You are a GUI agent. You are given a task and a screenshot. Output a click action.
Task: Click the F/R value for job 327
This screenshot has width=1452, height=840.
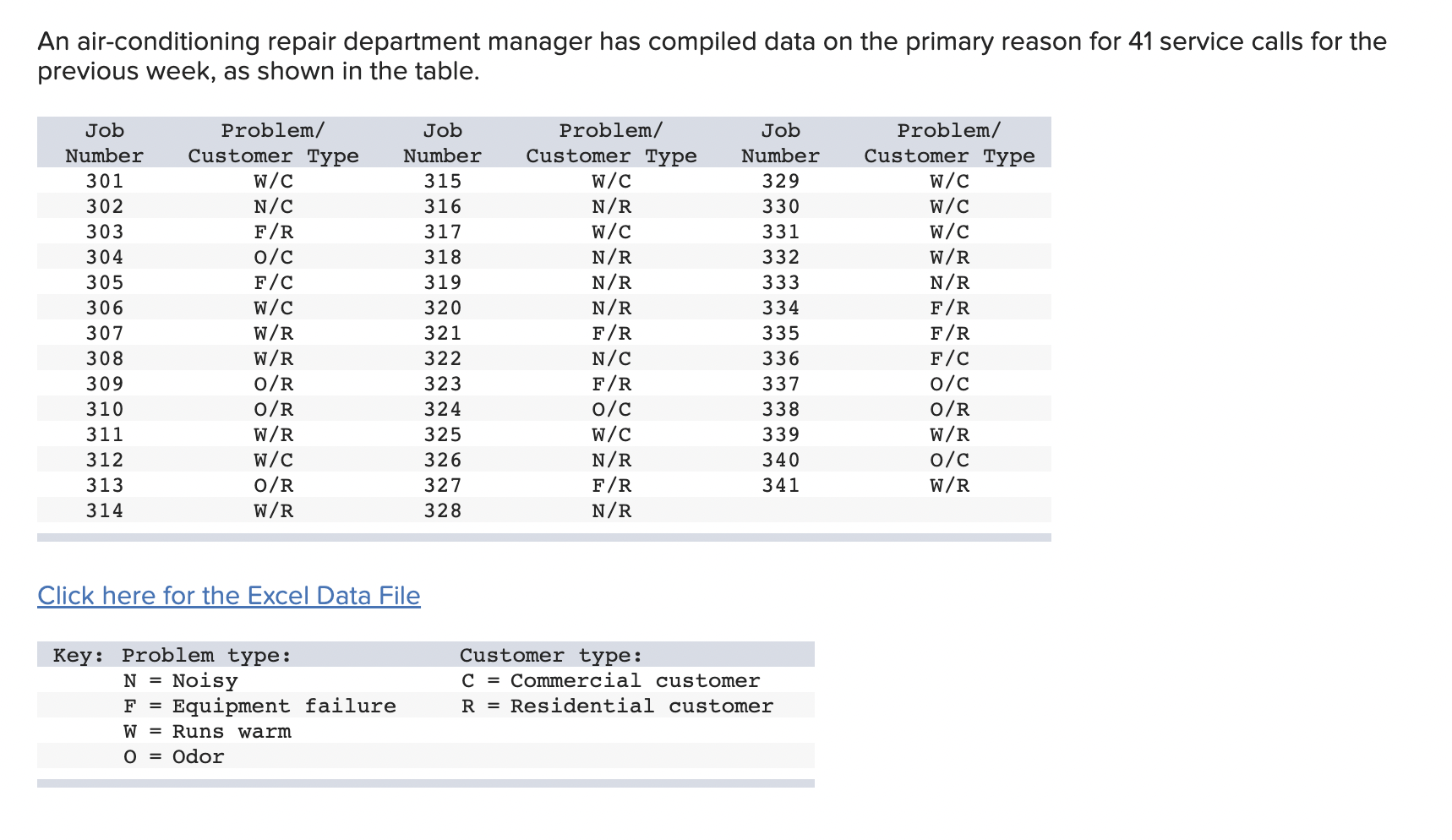[612, 485]
